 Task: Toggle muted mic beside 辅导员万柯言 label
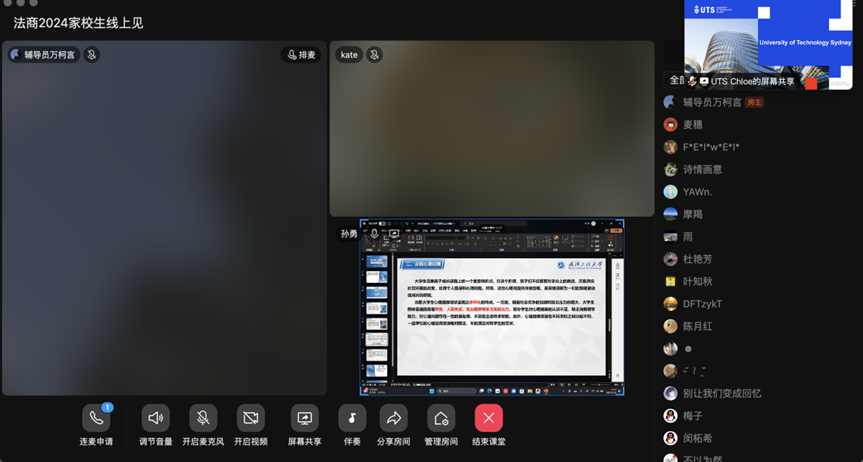(92, 55)
